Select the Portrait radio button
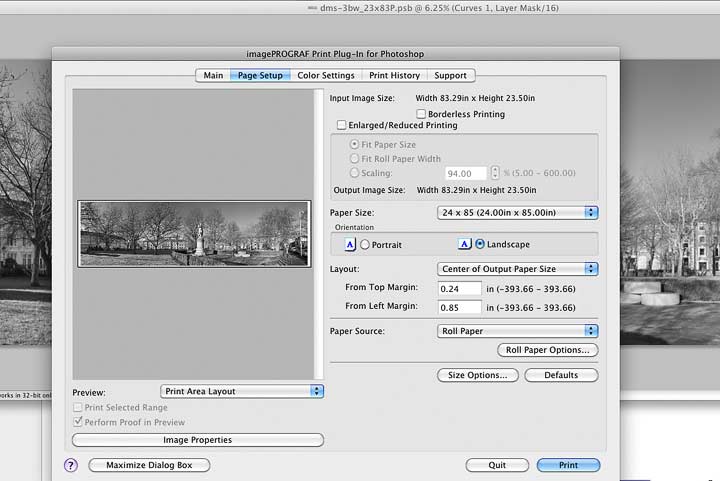 point(365,245)
